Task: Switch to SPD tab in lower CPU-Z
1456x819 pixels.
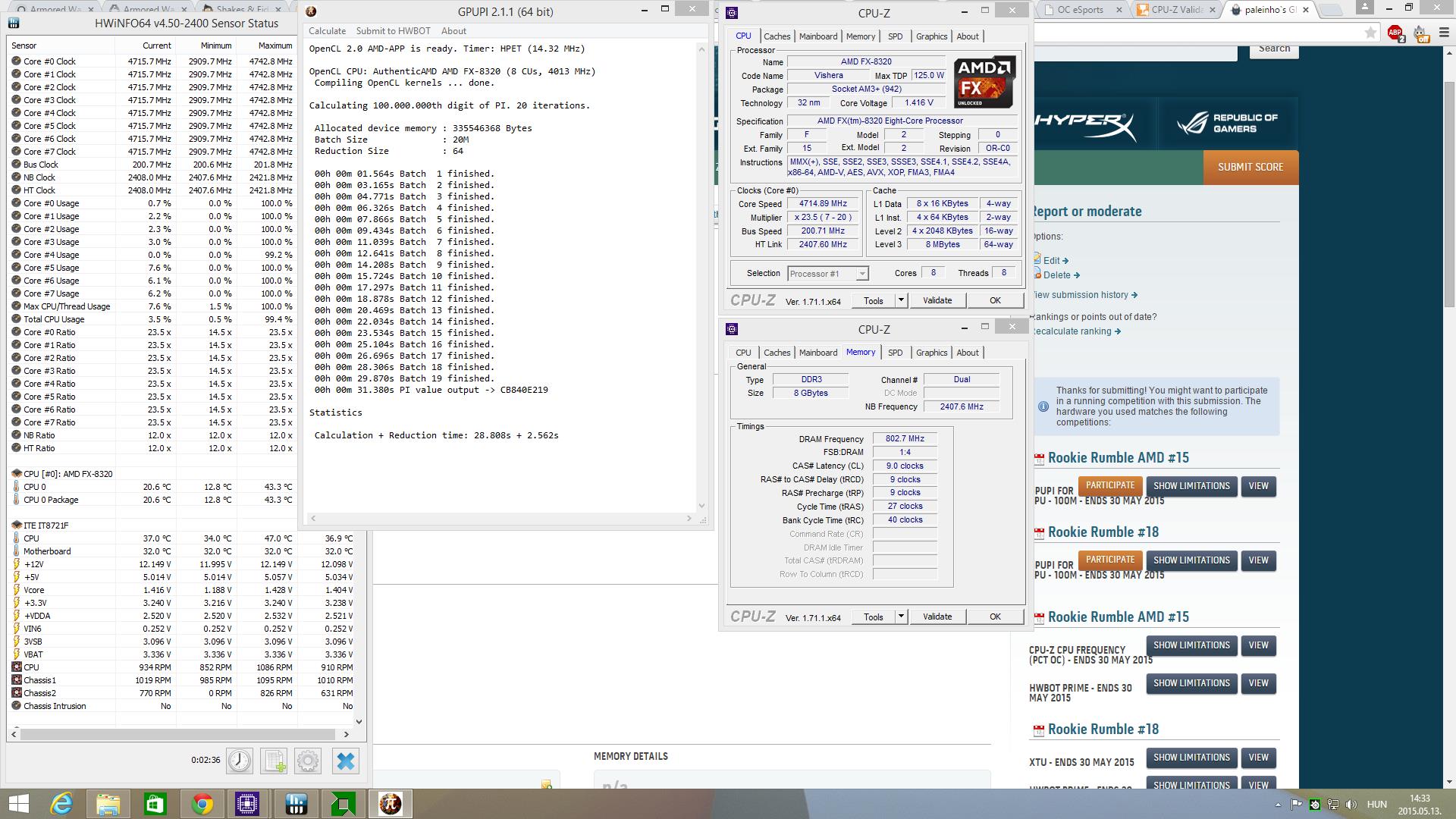Action: [x=895, y=353]
